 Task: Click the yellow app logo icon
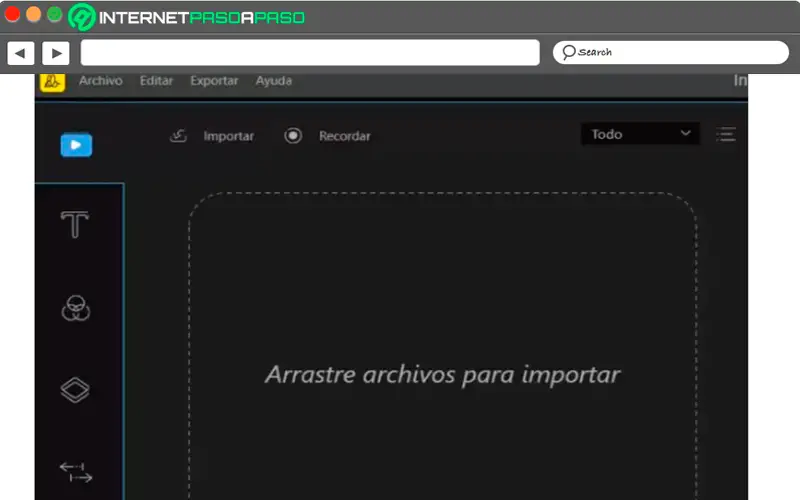(53, 82)
